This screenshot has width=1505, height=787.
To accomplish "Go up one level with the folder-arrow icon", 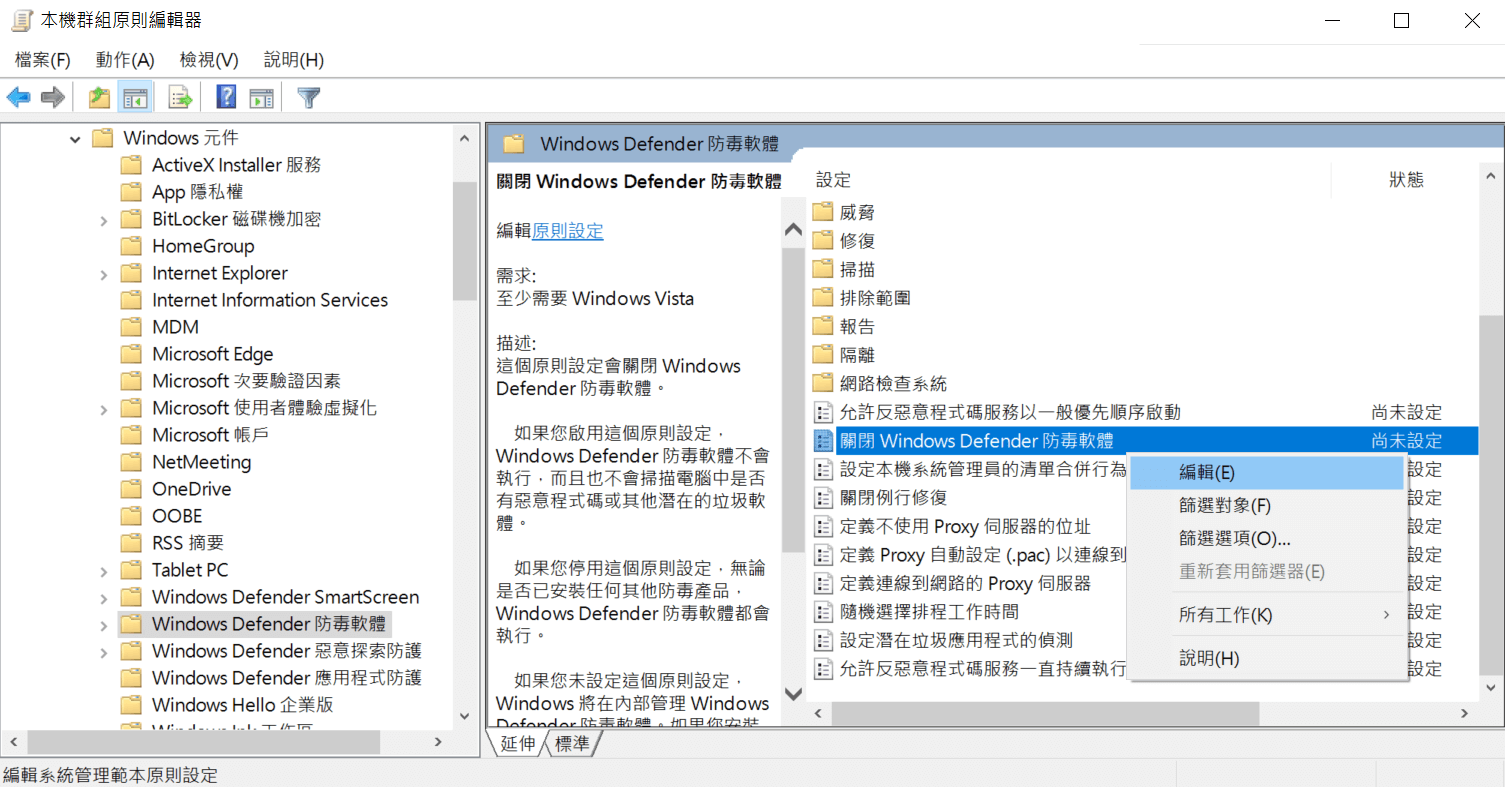I will tap(99, 97).
